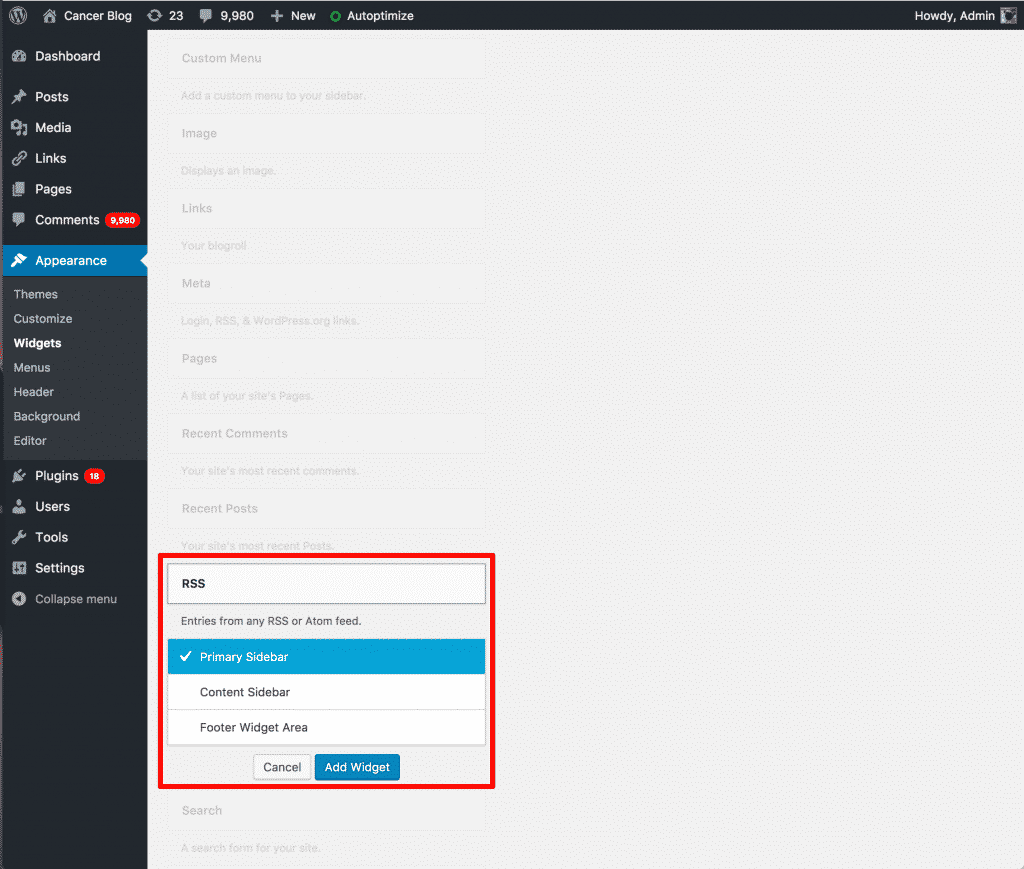
Task: Expand the Search widget panel
Action: (325, 810)
